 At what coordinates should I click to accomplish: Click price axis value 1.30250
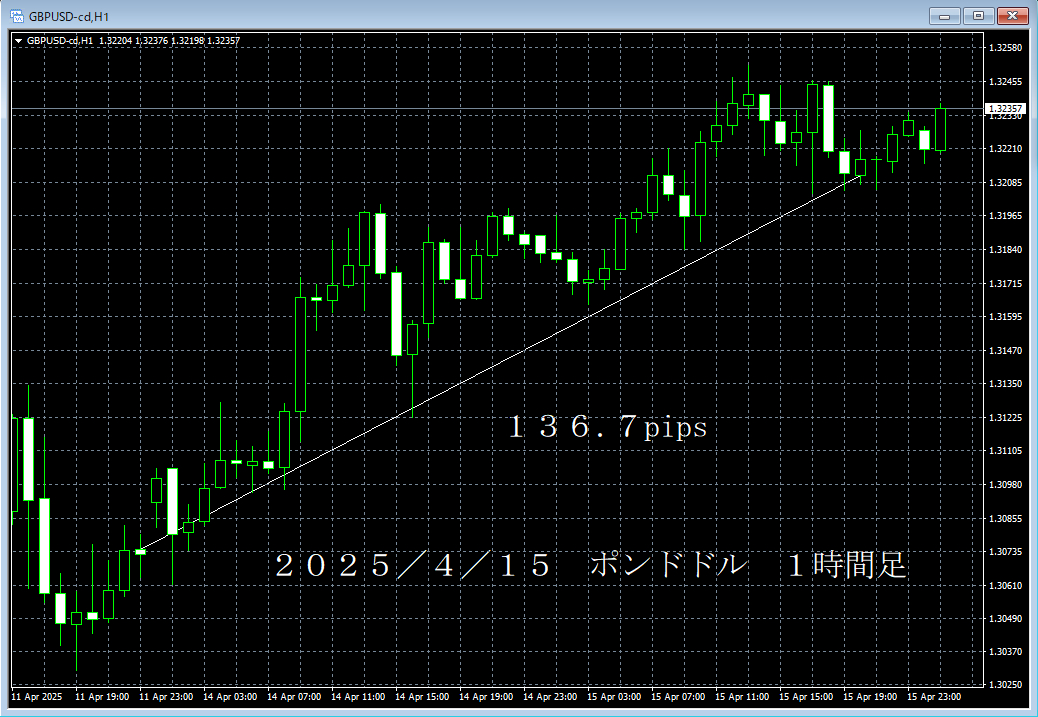[1005, 684]
